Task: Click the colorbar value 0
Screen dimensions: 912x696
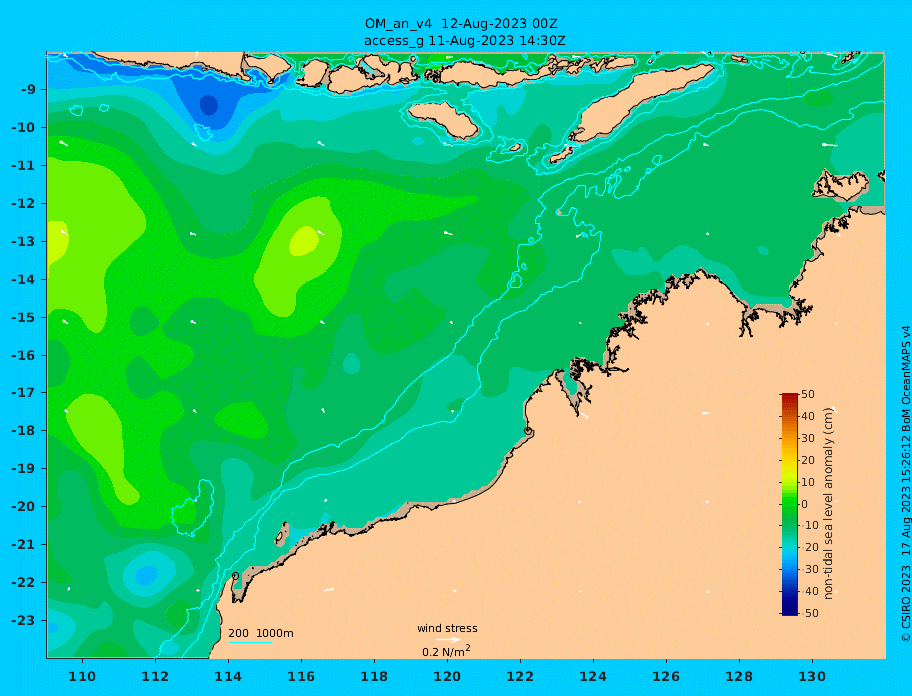Action: [x=804, y=504]
